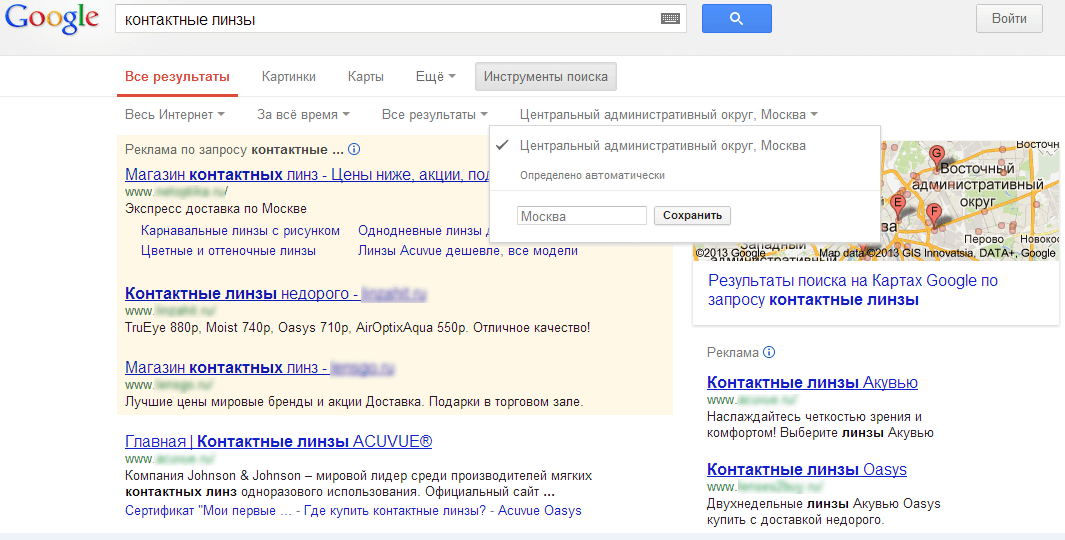Toggle location dropdown 'Центральный административный округ'
The height and width of the screenshot is (540, 1065).
click(x=668, y=115)
